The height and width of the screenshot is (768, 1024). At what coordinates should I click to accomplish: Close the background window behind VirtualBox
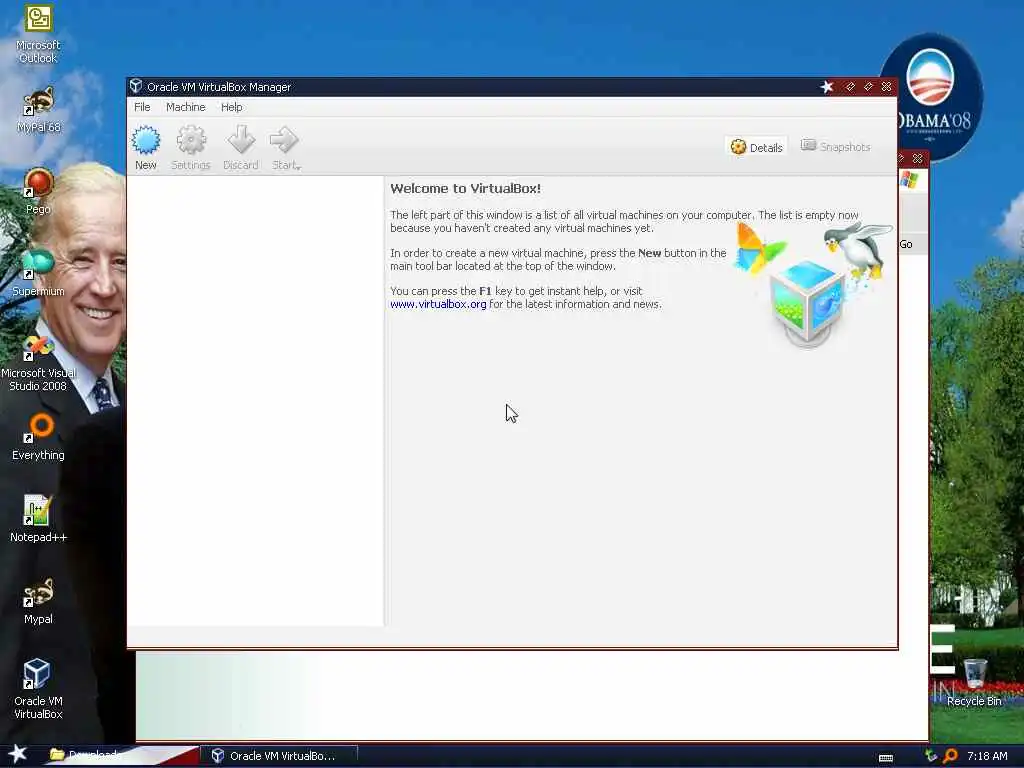[918, 159]
